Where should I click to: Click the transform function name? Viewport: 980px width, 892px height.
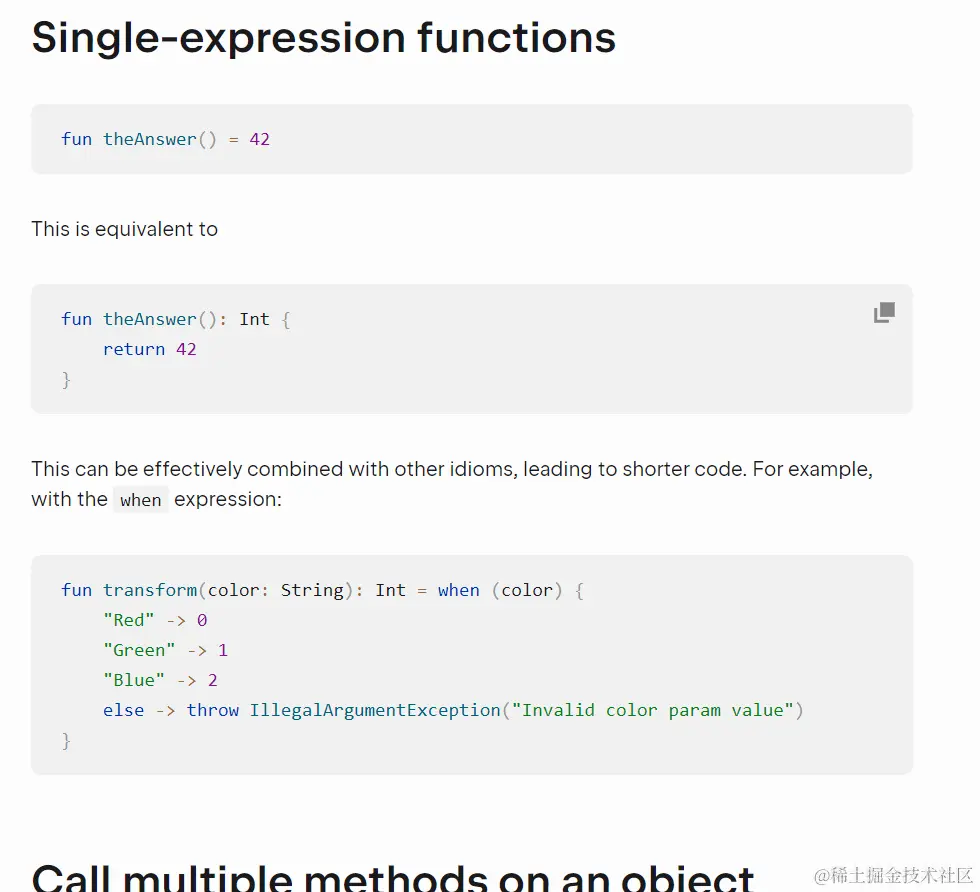(150, 590)
